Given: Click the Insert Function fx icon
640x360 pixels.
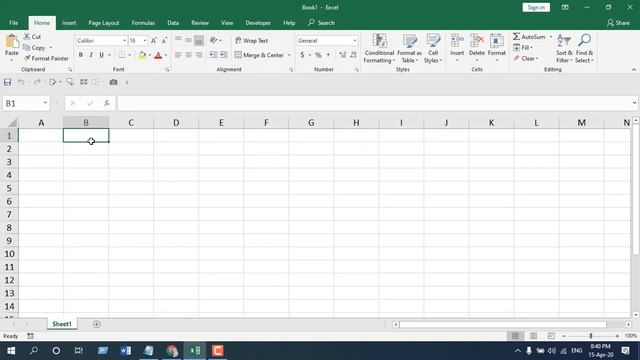Looking at the screenshot, I should (107, 104).
